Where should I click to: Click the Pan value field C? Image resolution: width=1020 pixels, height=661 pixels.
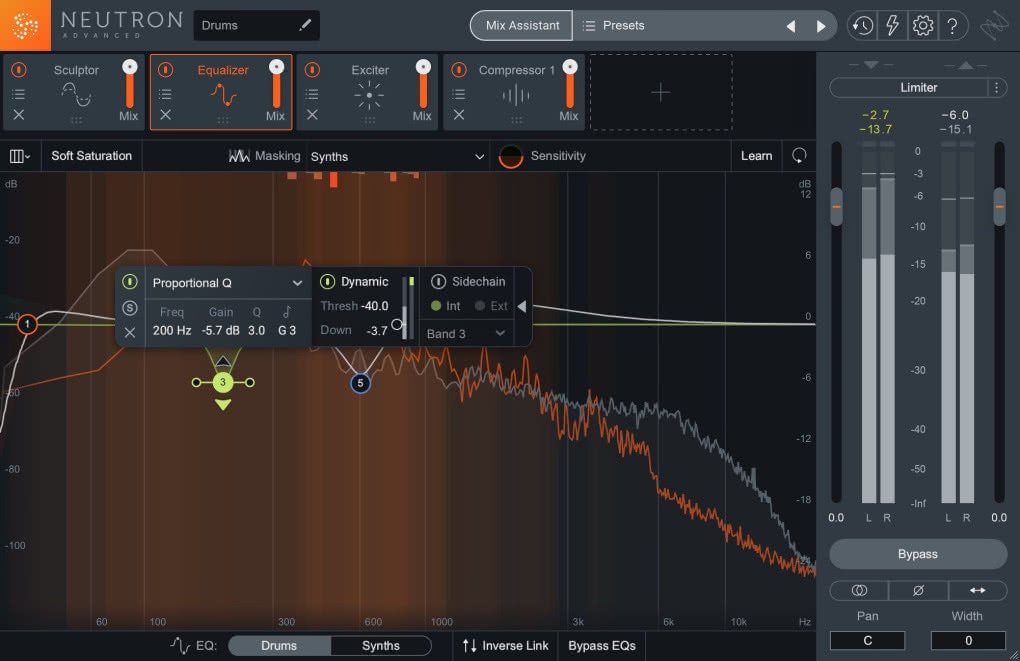[867, 640]
